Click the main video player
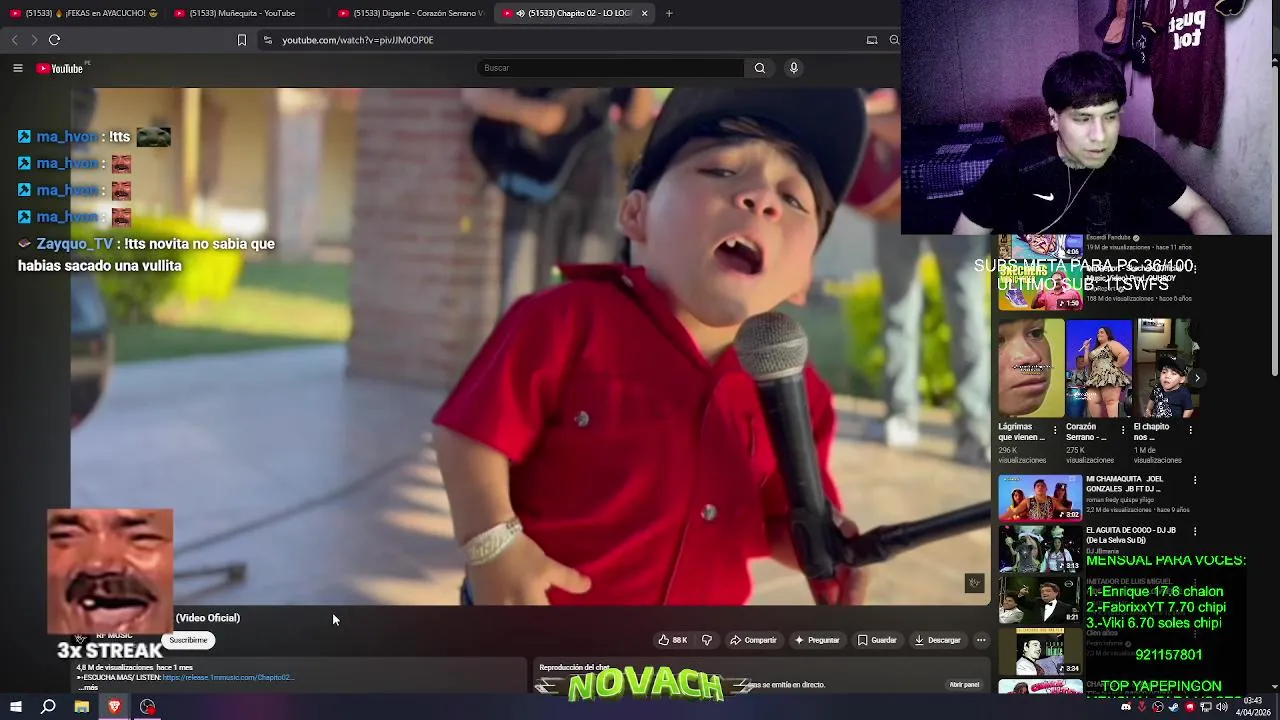 [x=530, y=346]
